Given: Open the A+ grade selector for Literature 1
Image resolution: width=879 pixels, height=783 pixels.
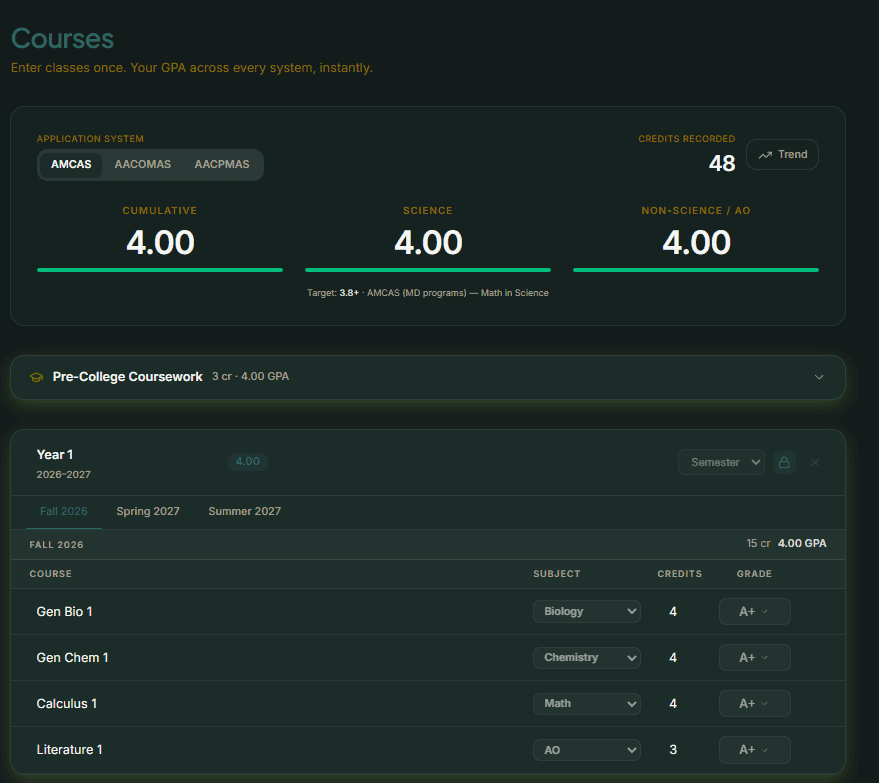Looking at the screenshot, I should tap(755, 750).
